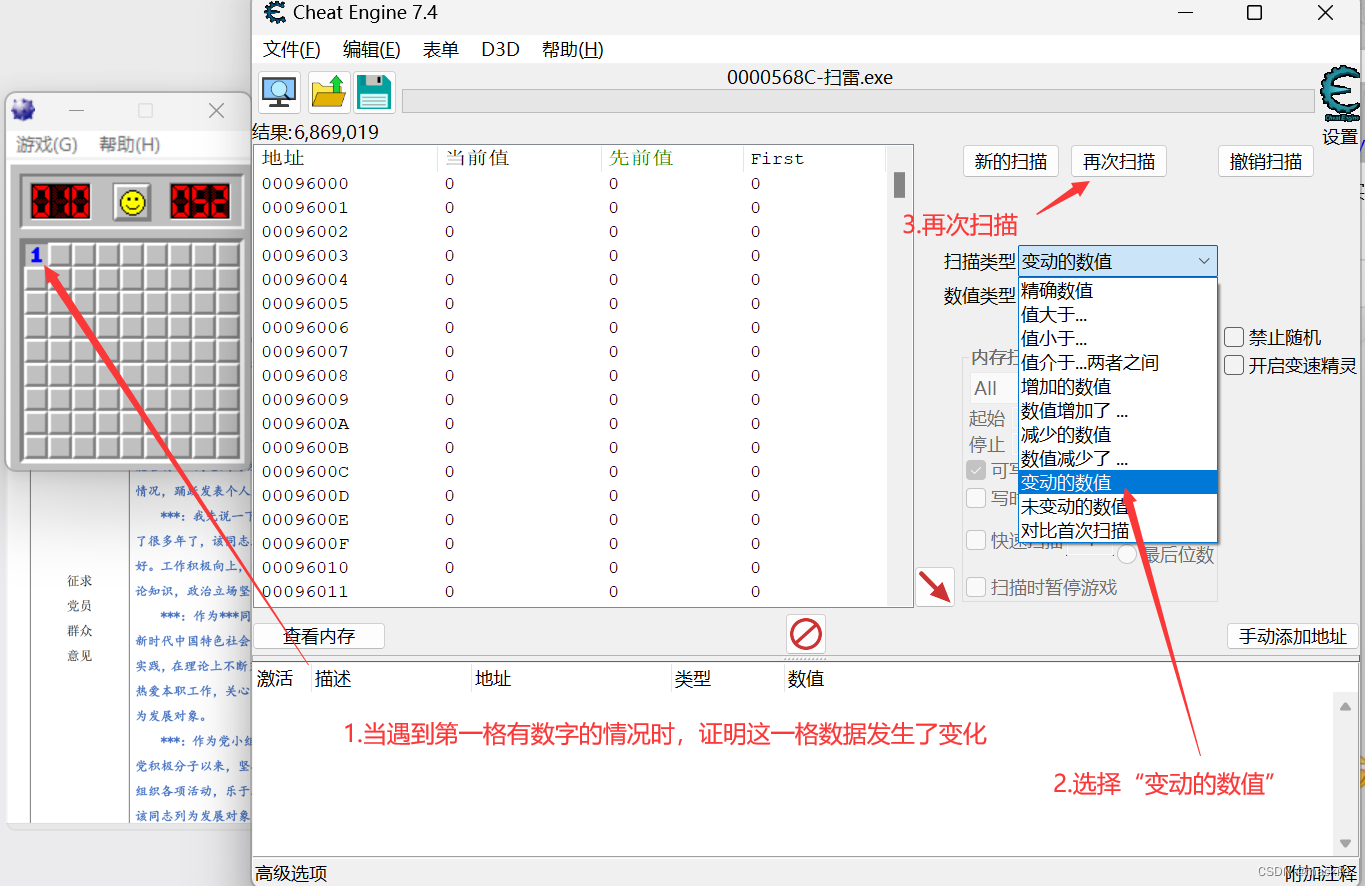Choose 值介于...两者之间 option
This screenshot has height=886, width=1365.
(1118, 363)
